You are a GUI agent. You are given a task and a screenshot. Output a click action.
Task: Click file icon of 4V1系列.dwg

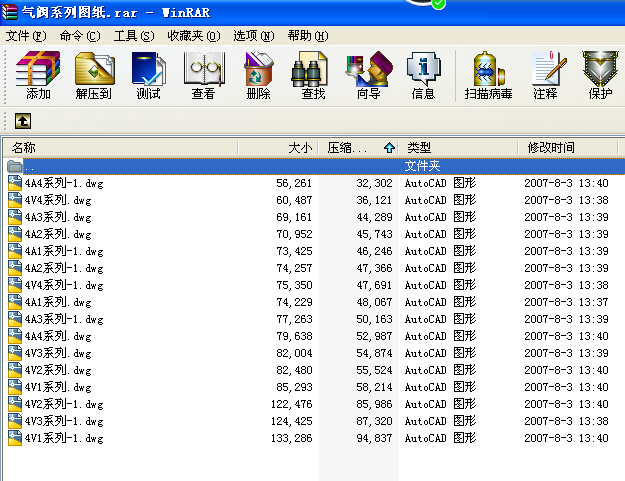(x=15, y=387)
